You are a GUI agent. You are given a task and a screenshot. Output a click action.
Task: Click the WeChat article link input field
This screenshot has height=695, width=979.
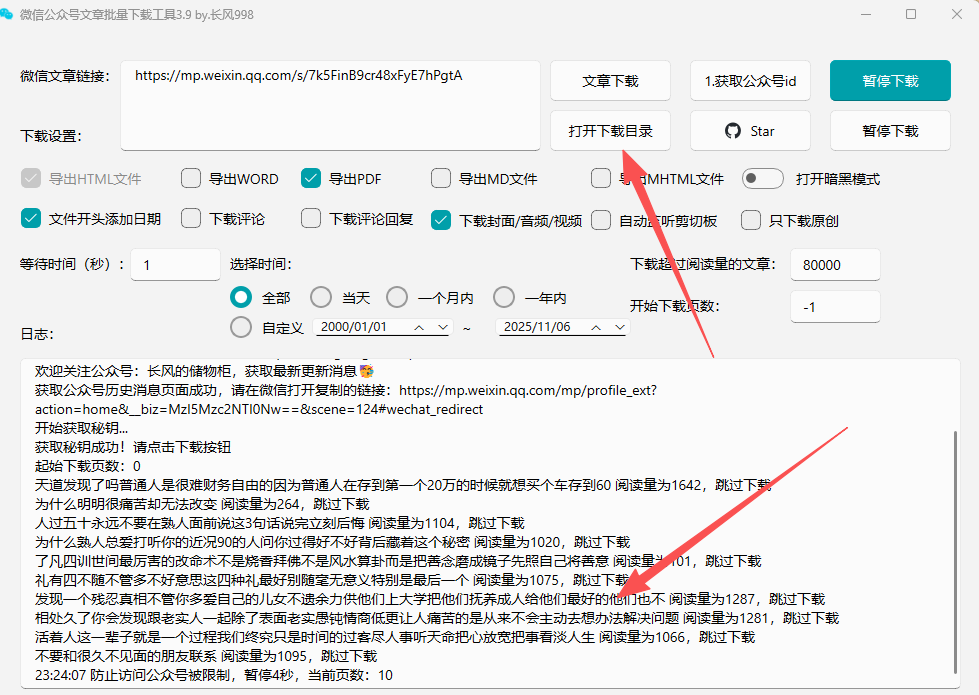tap(330, 105)
